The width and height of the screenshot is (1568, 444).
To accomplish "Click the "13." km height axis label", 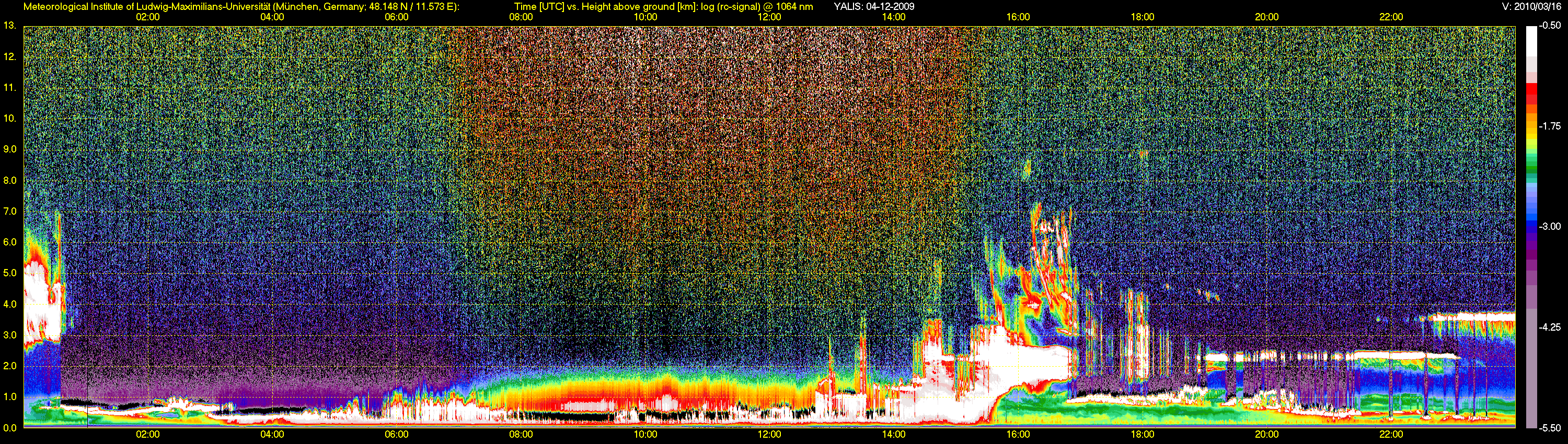I will point(10,26).
